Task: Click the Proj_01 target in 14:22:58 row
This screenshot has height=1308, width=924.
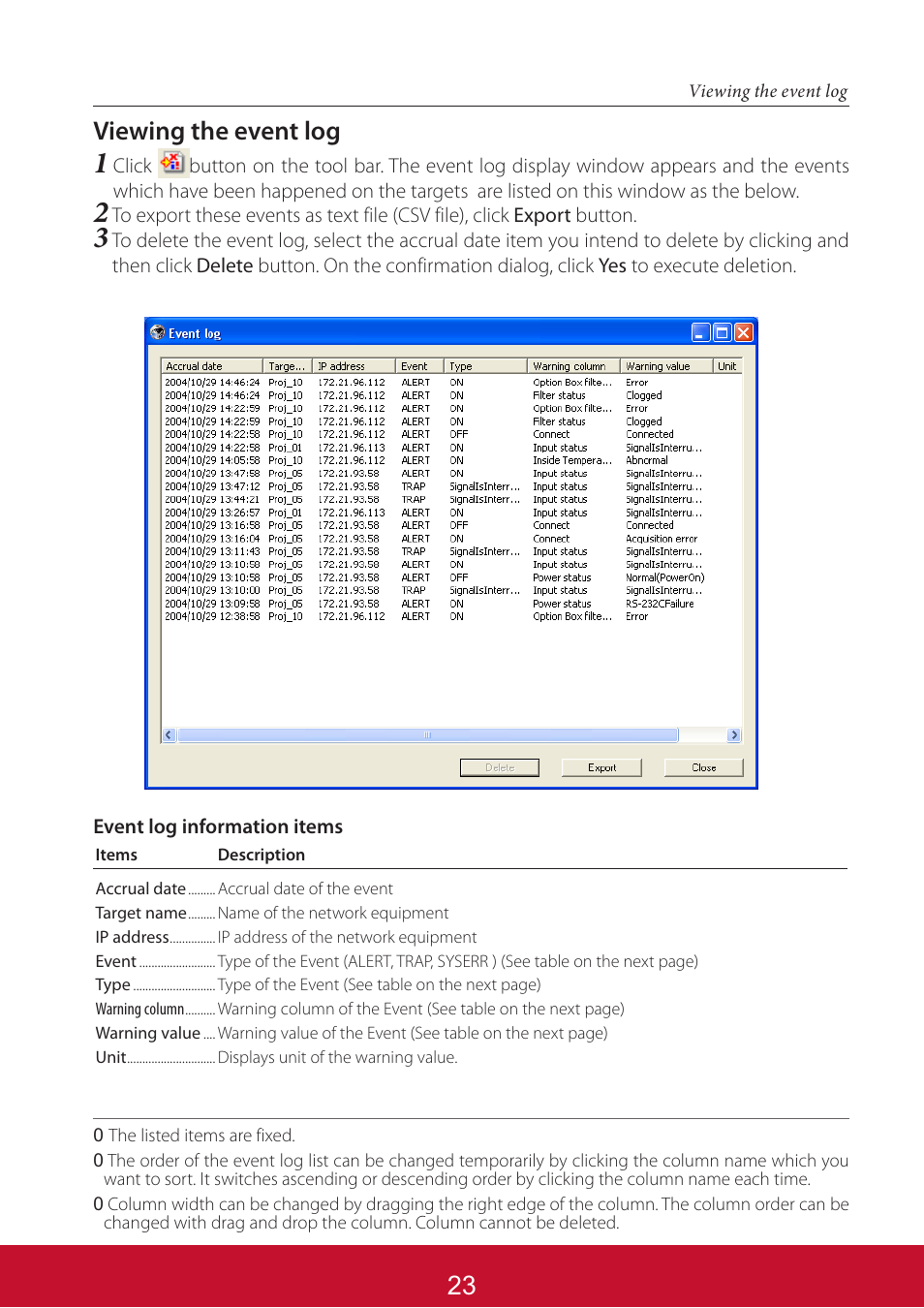Action: [x=286, y=449]
